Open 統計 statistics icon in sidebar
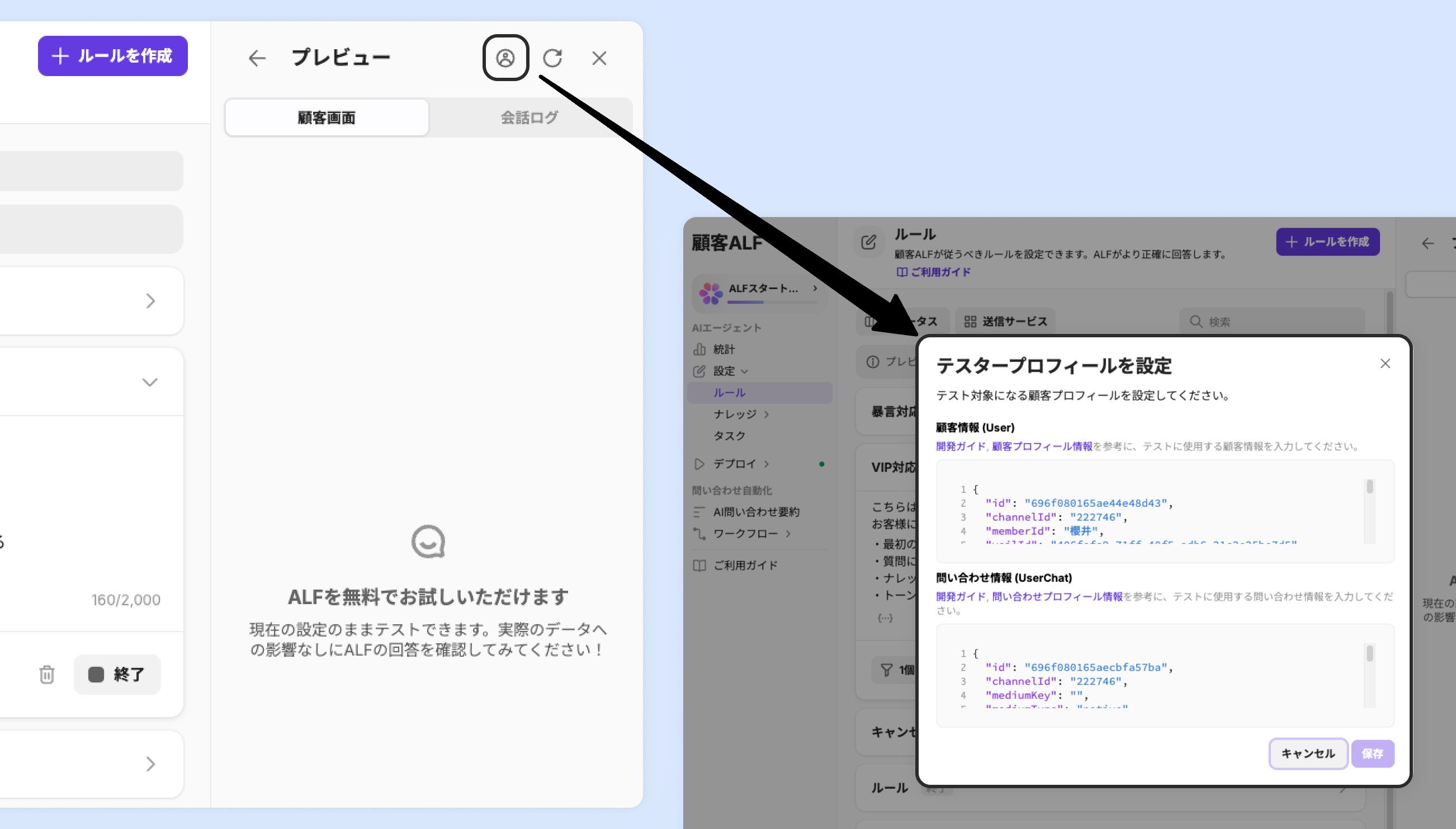The image size is (1456, 829). pos(699,349)
